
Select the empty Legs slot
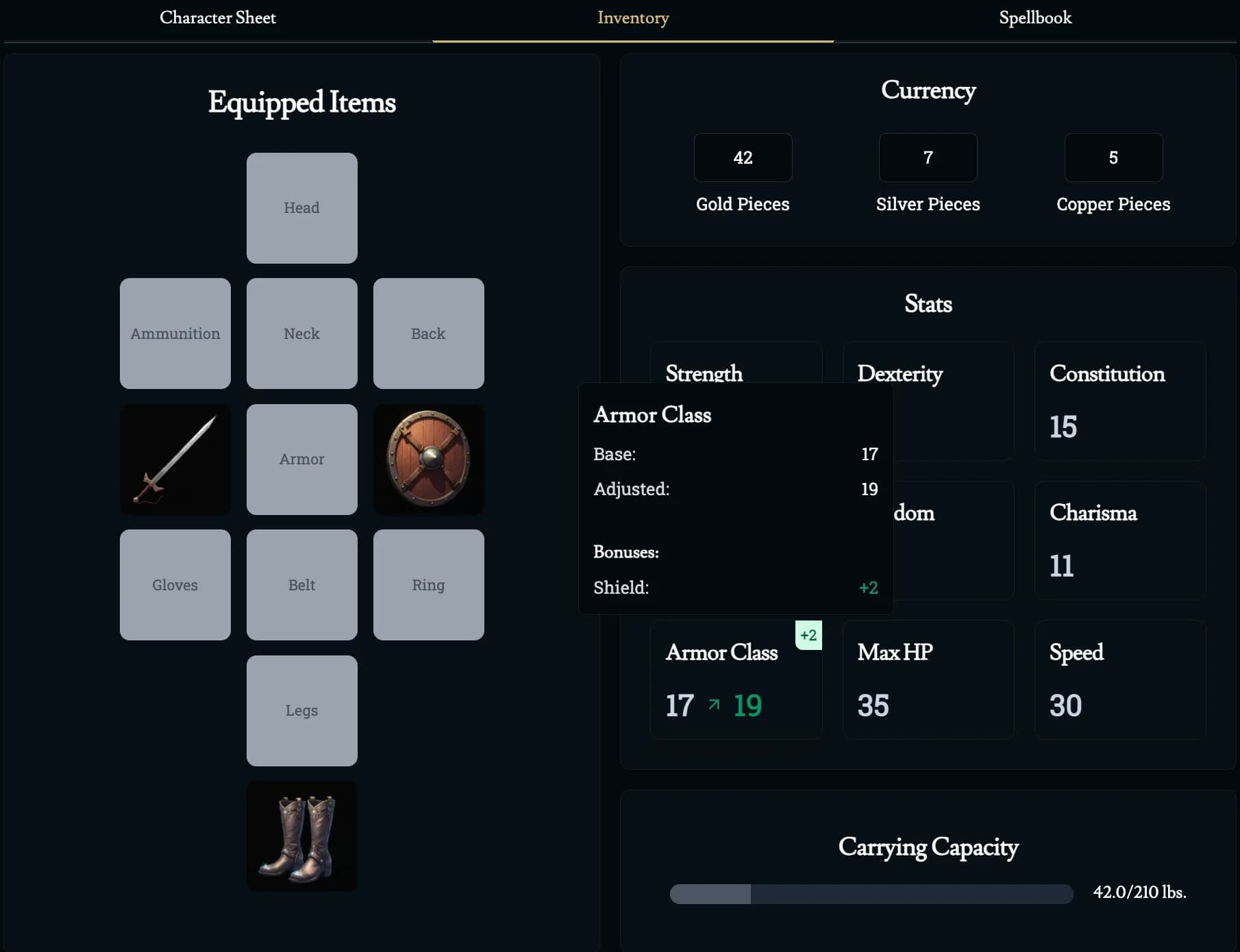coord(302,711)
